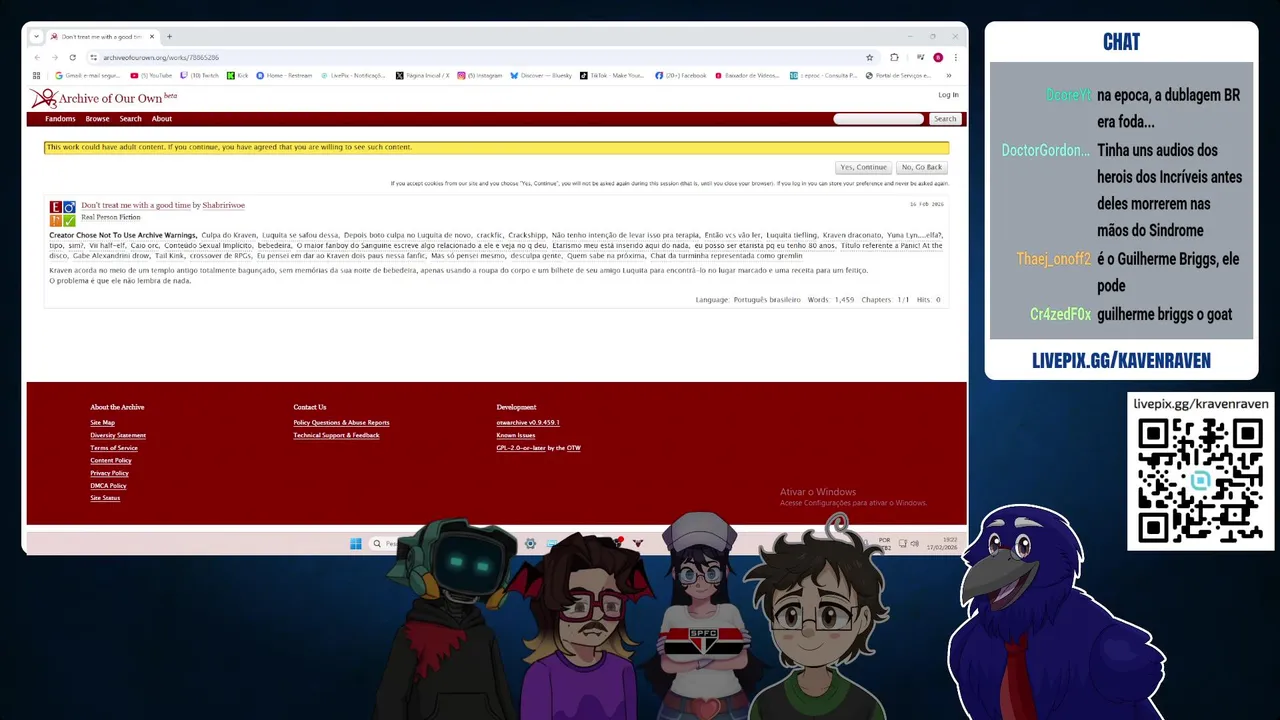Viewport: 1280px width, 720px height.
Task: Open Policy Questions & Abuse Reports link
Action: (x=341, y=423)
